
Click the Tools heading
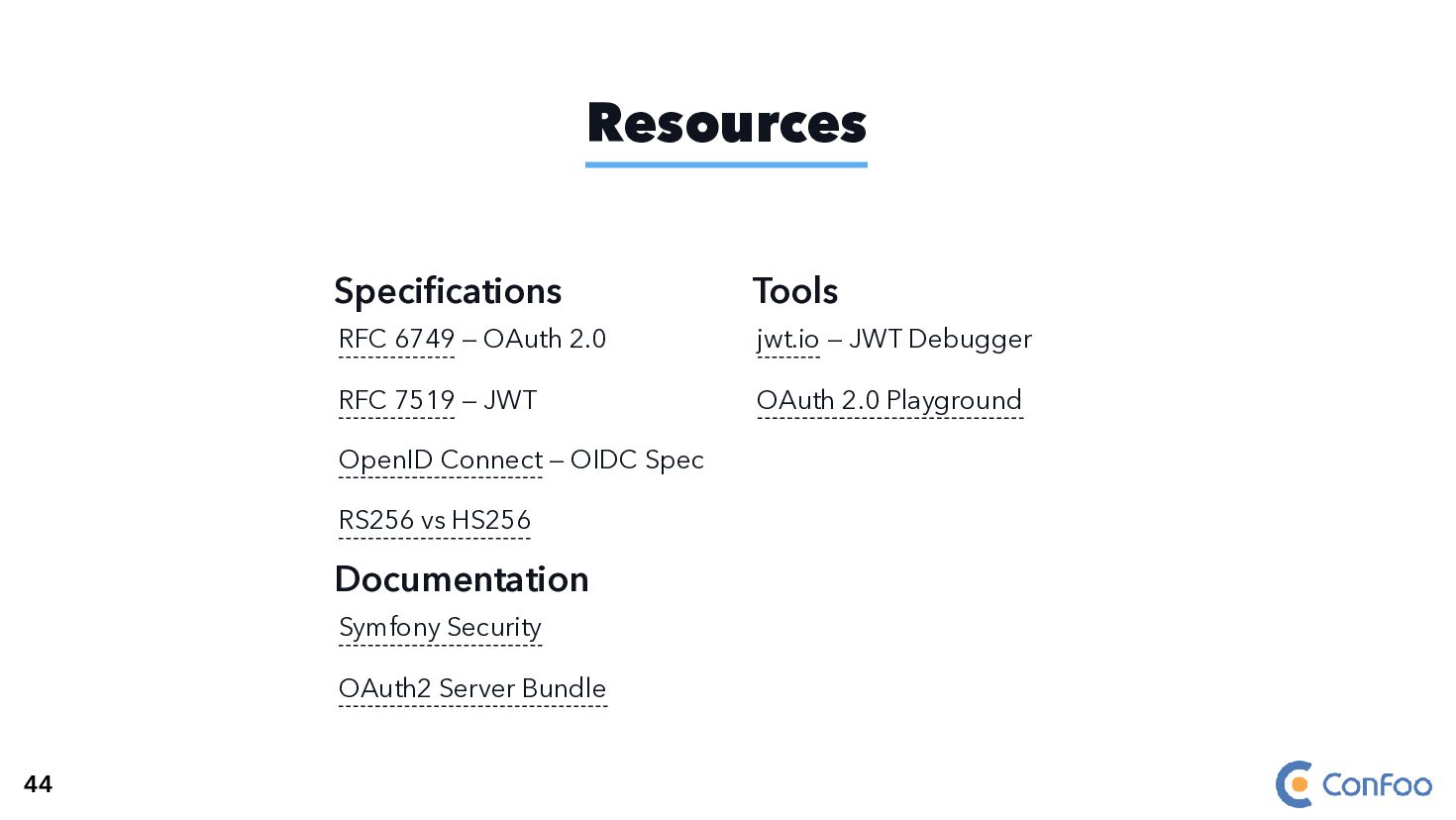[x=794, y=291]
